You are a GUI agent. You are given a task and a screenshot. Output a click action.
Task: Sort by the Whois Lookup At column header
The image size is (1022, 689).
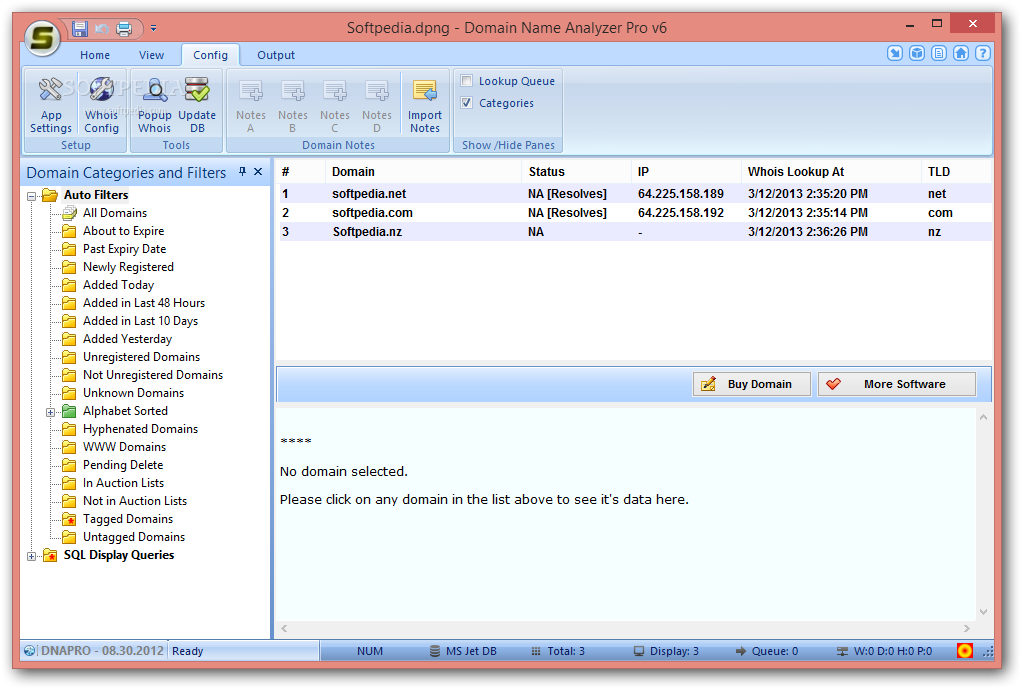click(831, 172)
